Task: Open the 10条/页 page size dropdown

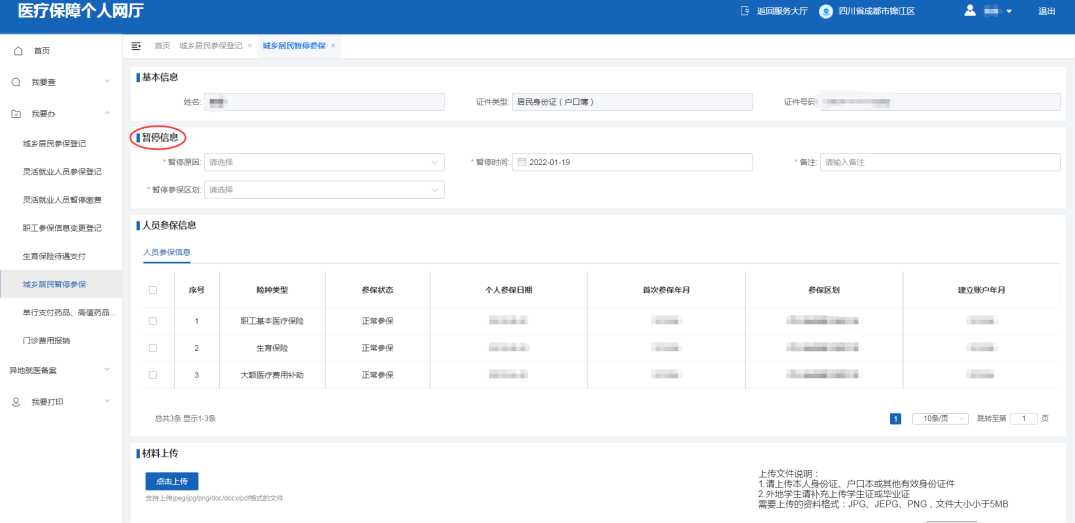Action: 940,419
